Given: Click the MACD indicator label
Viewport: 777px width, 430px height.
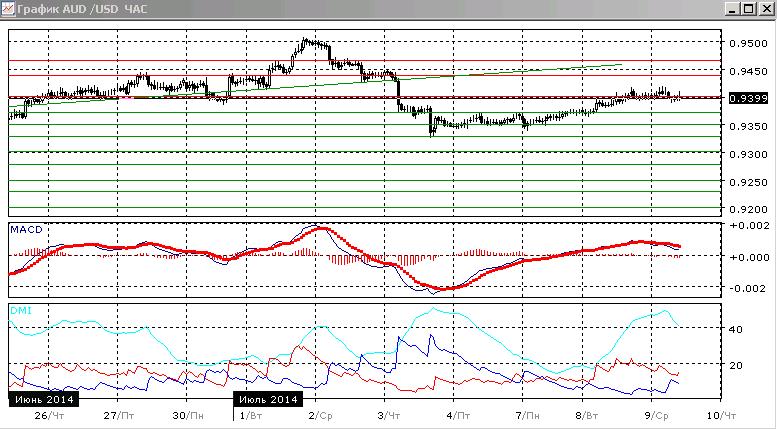Looking at the screenshot, I should click(x=26, y=230).
